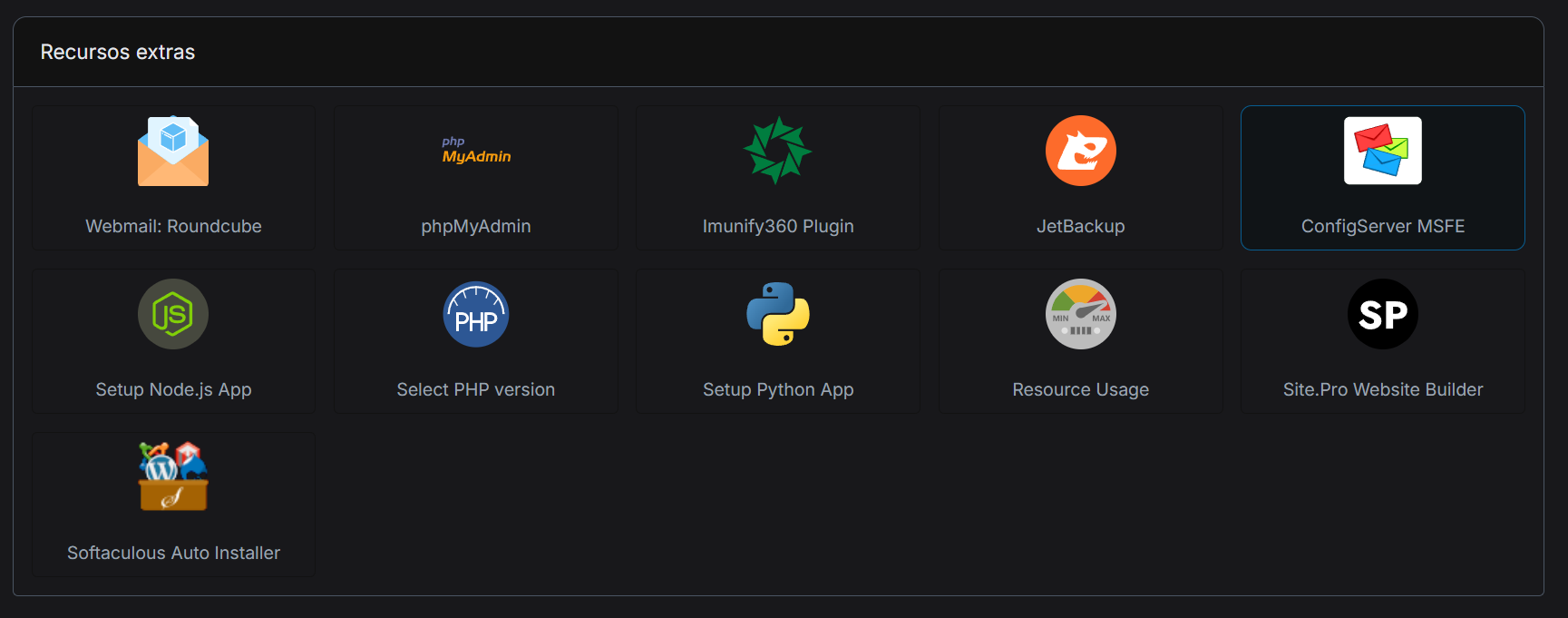This screenshot has width=1568, height=618.
Task: Choose the Select PHP version label
Action: pyautogui.click(x=476, y=389)
